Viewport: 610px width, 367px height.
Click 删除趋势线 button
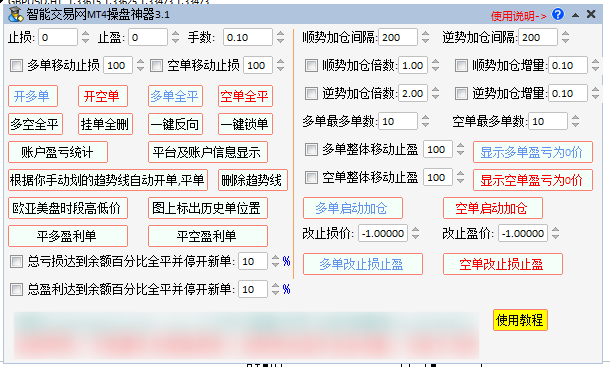[x=253, y=180]
